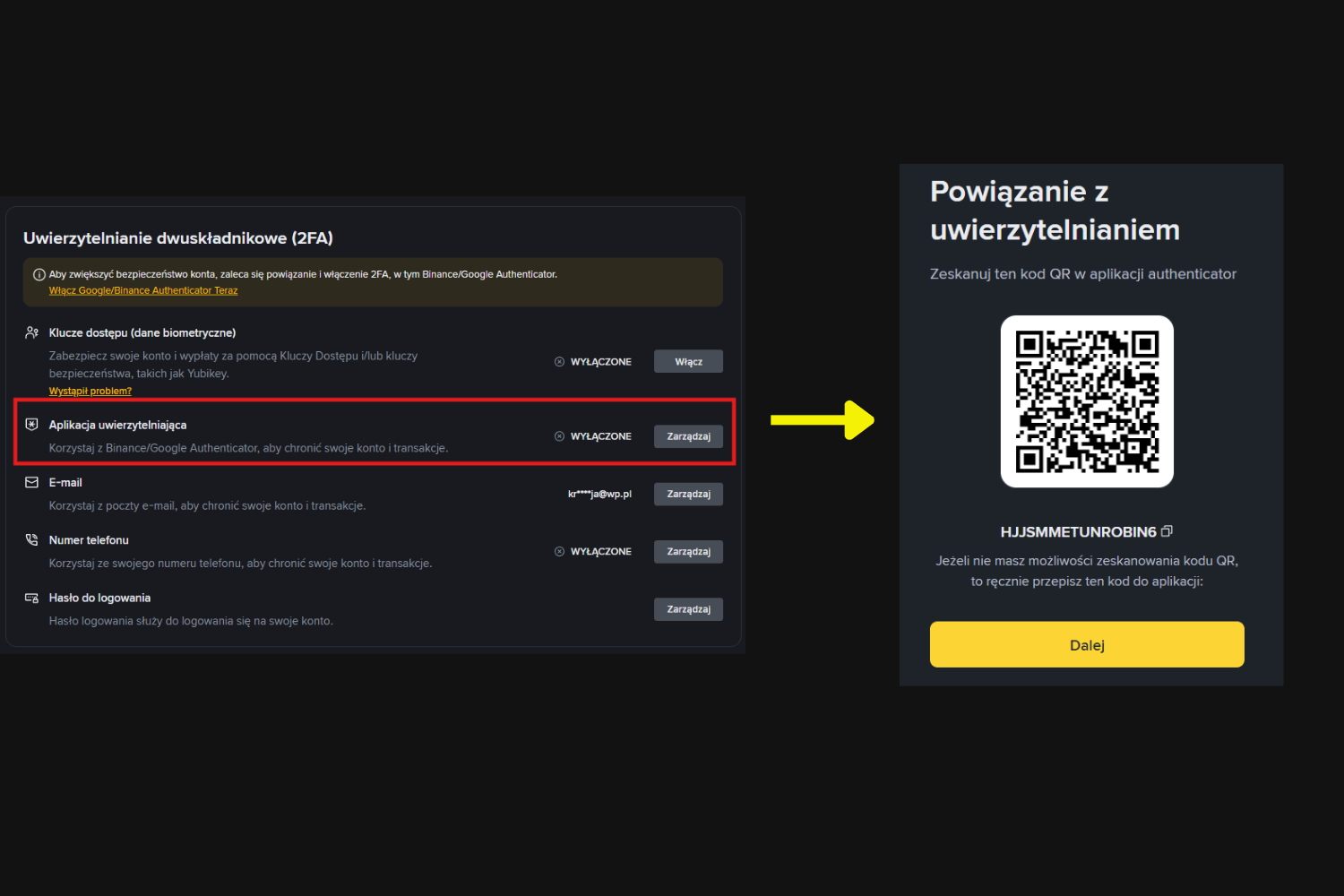This screenshot has height=896, width=1344.
Task: Click the disabled status icon for authenticator app
Action: (x=560, y=436)
